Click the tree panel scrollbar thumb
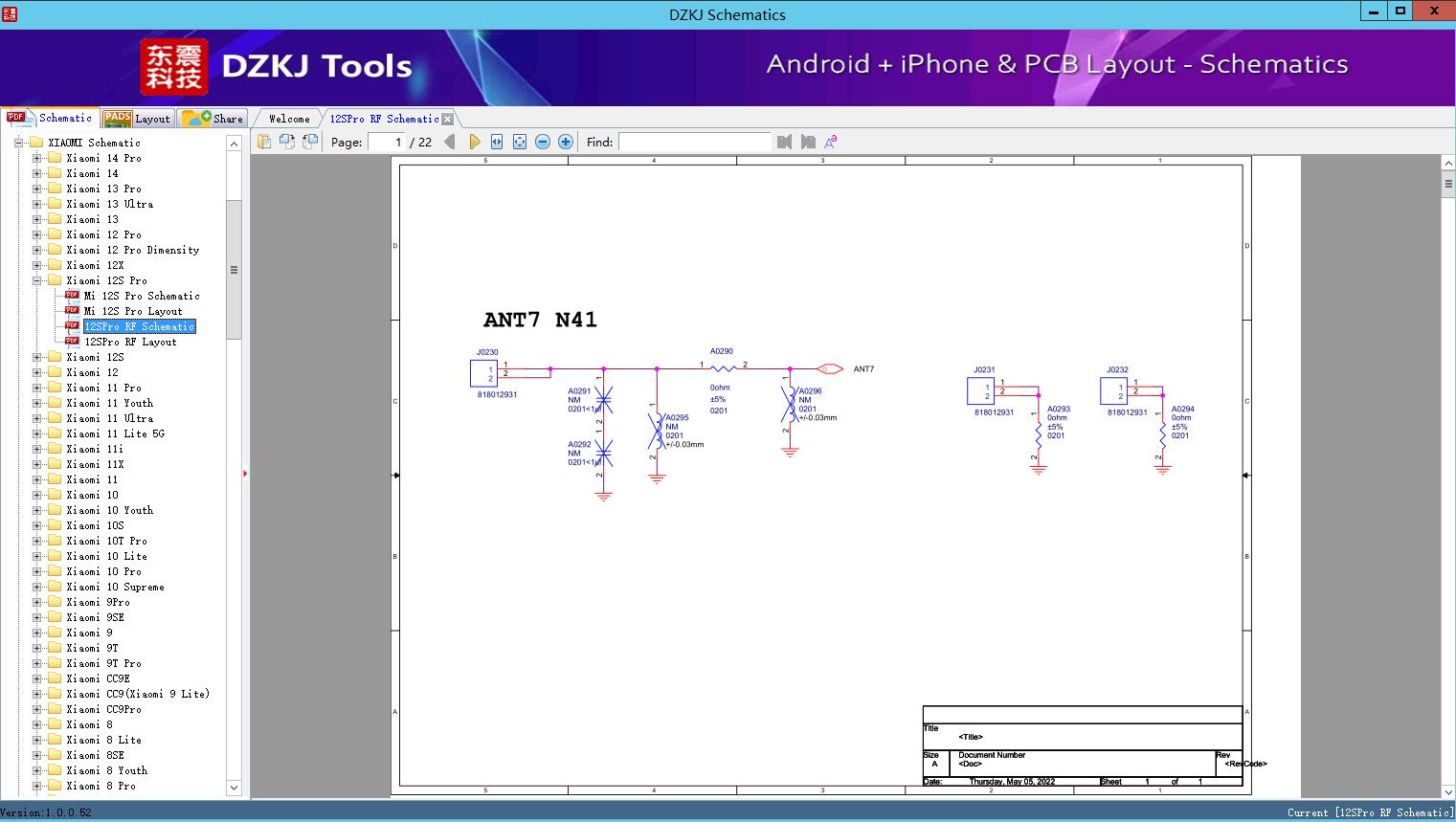This screenshot has width=1456, height=822. coord(234,269)
